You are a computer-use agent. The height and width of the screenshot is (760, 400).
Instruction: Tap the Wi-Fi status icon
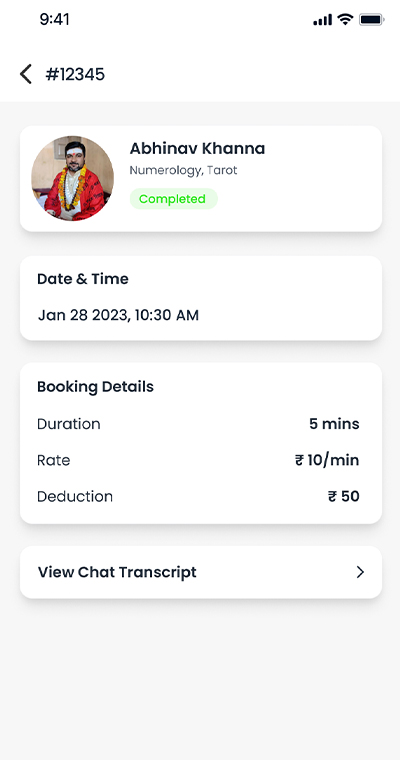click(346, 19)
